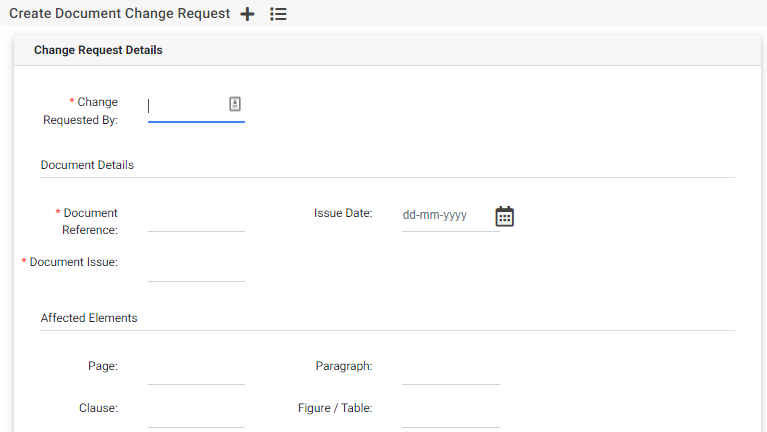Click the plus icon beside the page title
767x432 pixels.
click(x=248, y=14)
